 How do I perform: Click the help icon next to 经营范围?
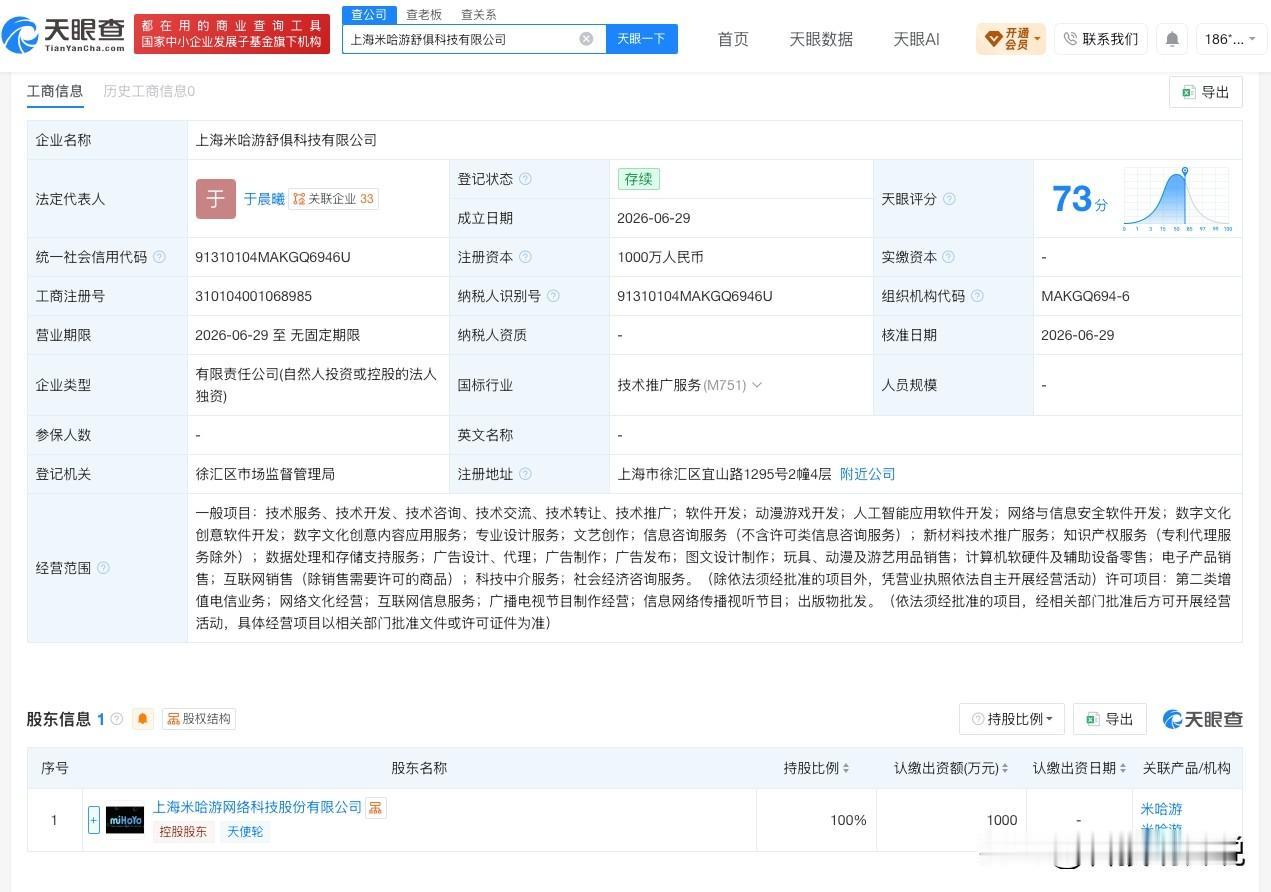(x=103, y=568)
